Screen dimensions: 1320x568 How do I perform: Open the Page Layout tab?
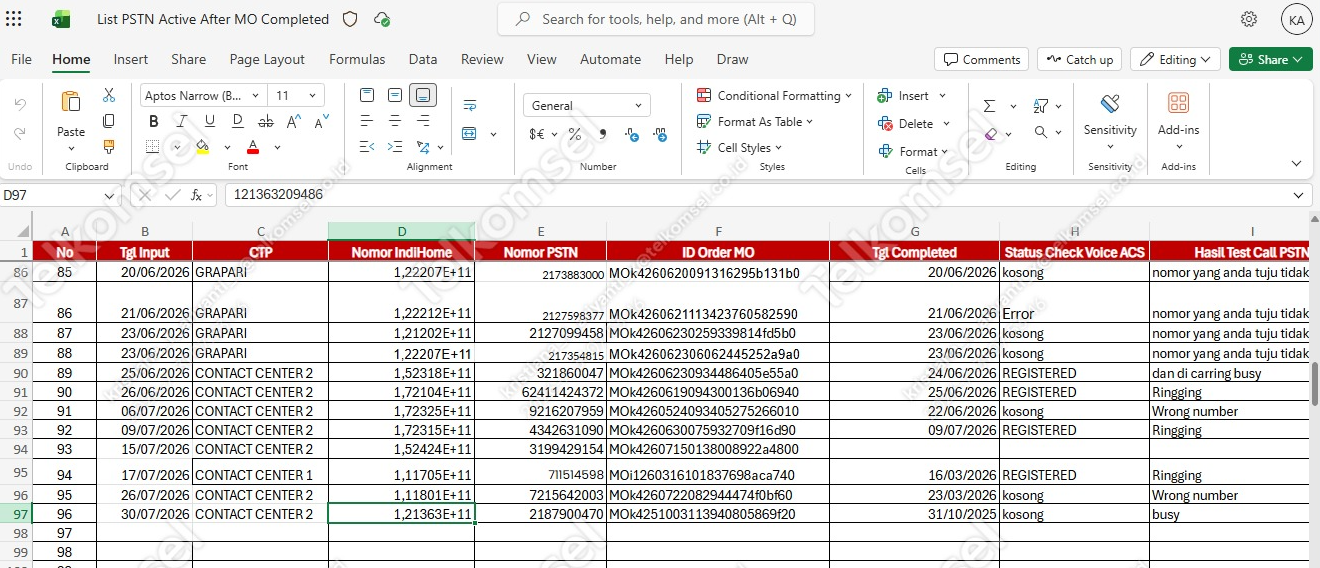click(x=267, y=59)
